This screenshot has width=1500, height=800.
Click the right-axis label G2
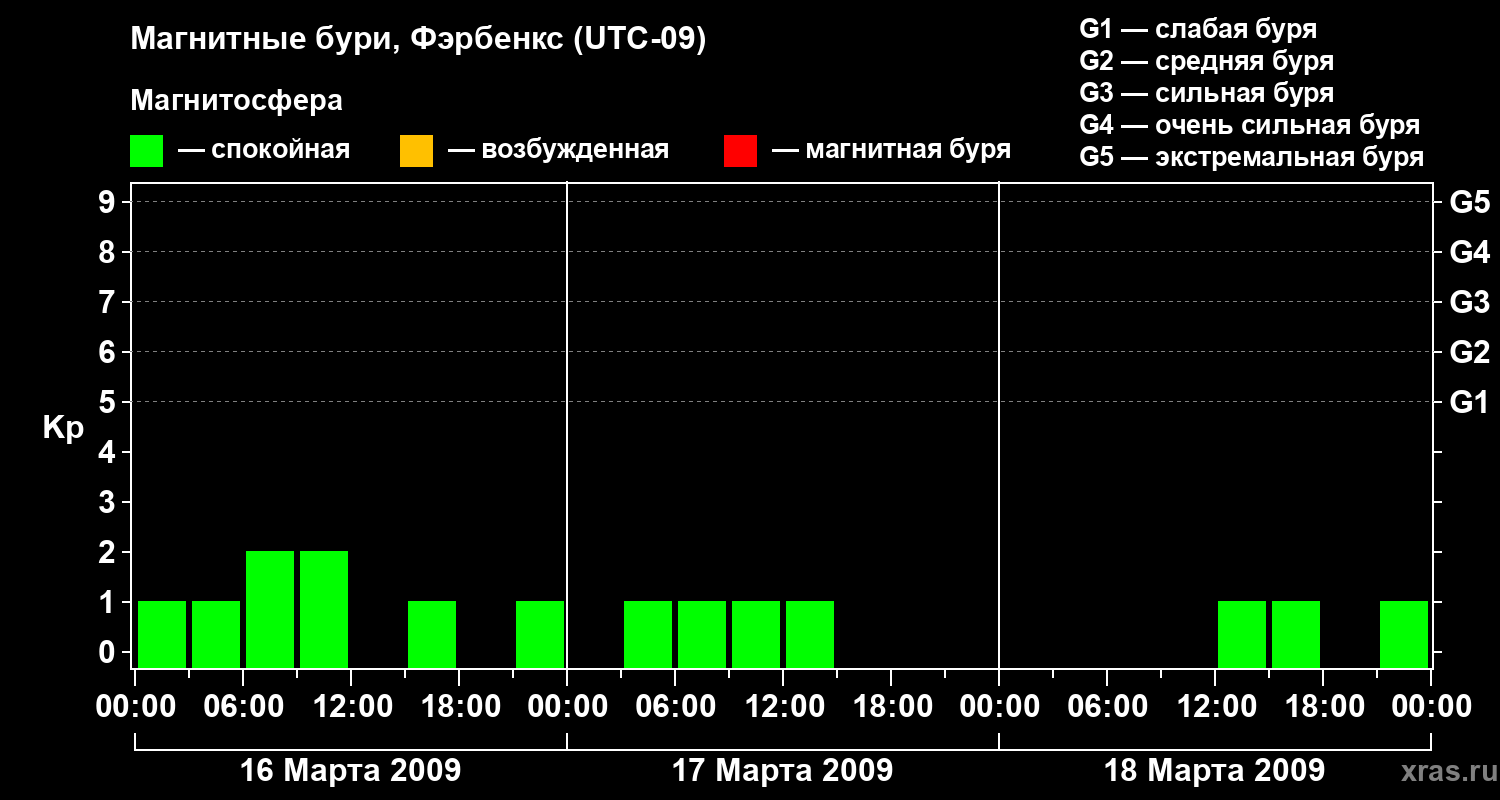pyautogui.click(x=1469, y=352)
